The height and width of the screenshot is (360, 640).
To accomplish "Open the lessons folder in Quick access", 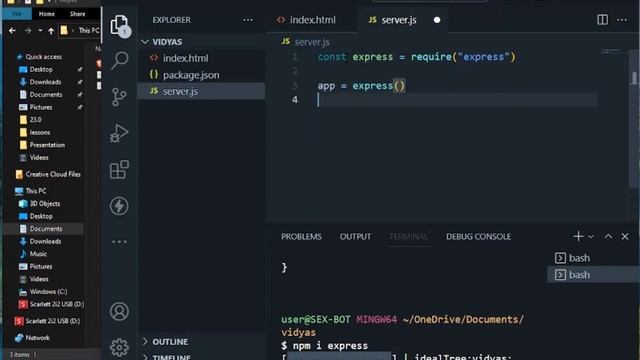I will click(40, 133).
